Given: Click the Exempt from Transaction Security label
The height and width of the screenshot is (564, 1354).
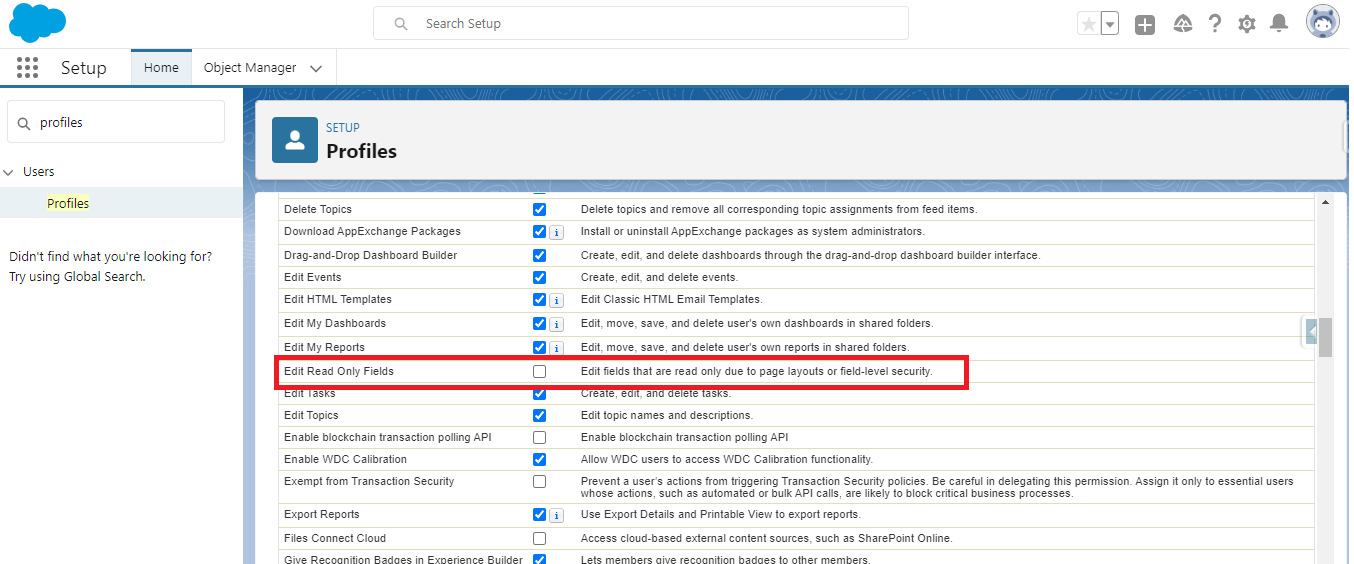Looking at the screenshot, I should pyautogui.click(x=369, y=482).
